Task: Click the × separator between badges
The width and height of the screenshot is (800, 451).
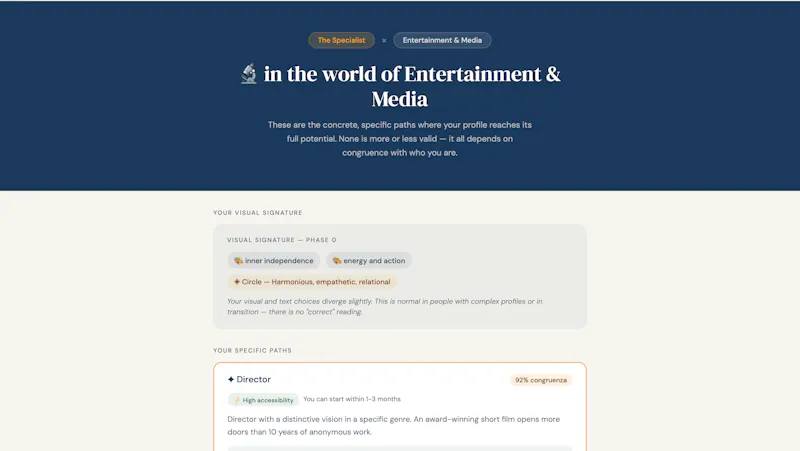Action: coord(384,40)
